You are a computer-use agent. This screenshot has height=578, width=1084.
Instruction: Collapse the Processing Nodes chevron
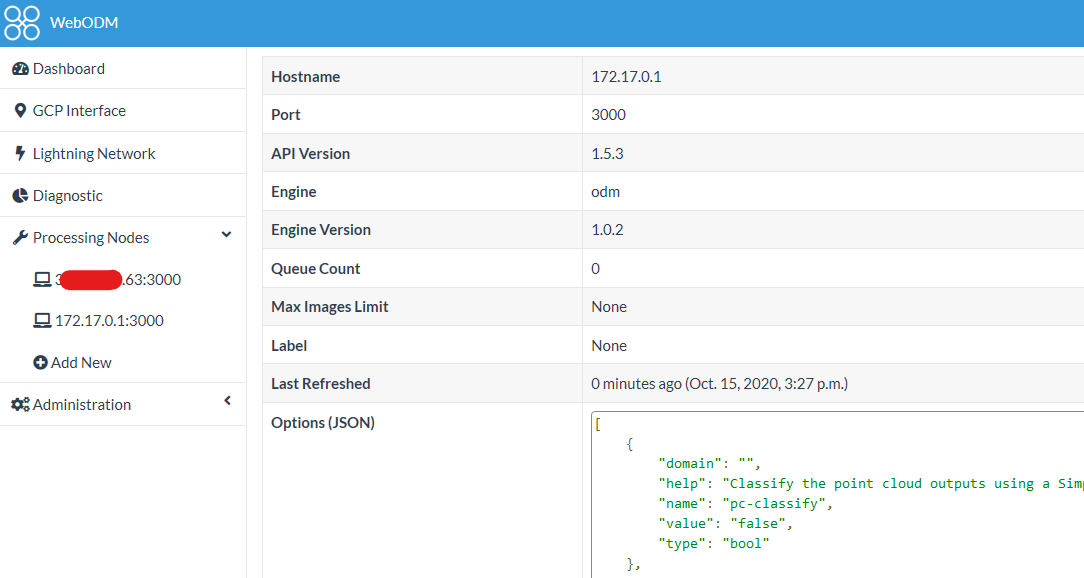click(226, 235)
